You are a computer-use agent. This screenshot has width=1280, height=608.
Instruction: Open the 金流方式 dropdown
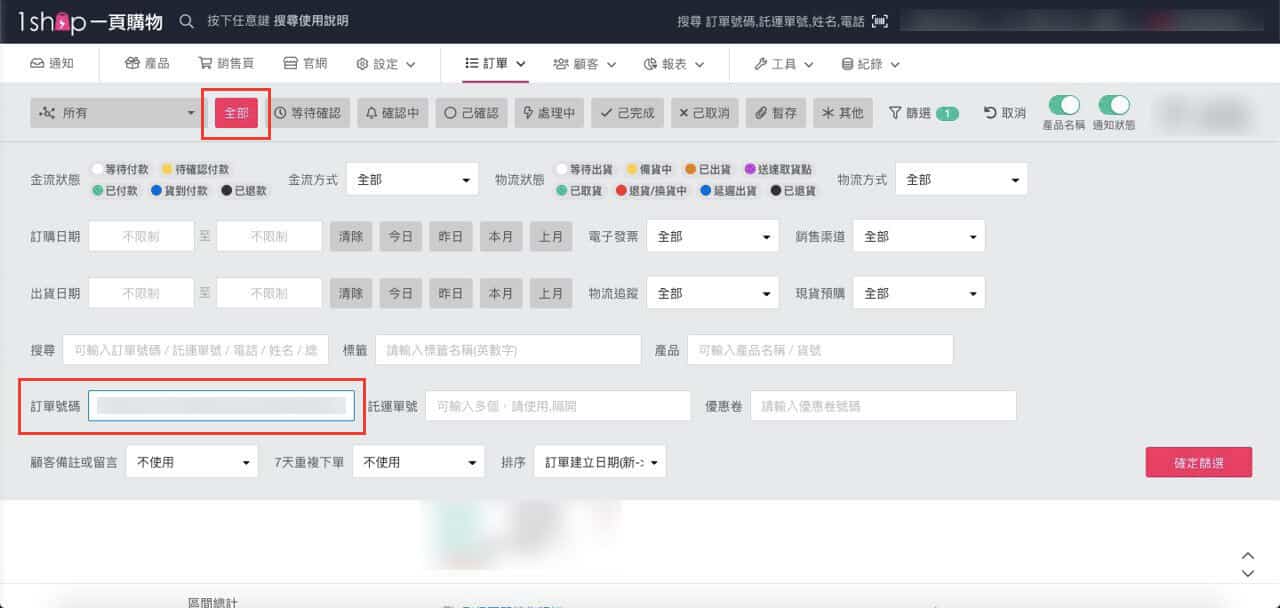pyautogui.click(x=413, y=179)
